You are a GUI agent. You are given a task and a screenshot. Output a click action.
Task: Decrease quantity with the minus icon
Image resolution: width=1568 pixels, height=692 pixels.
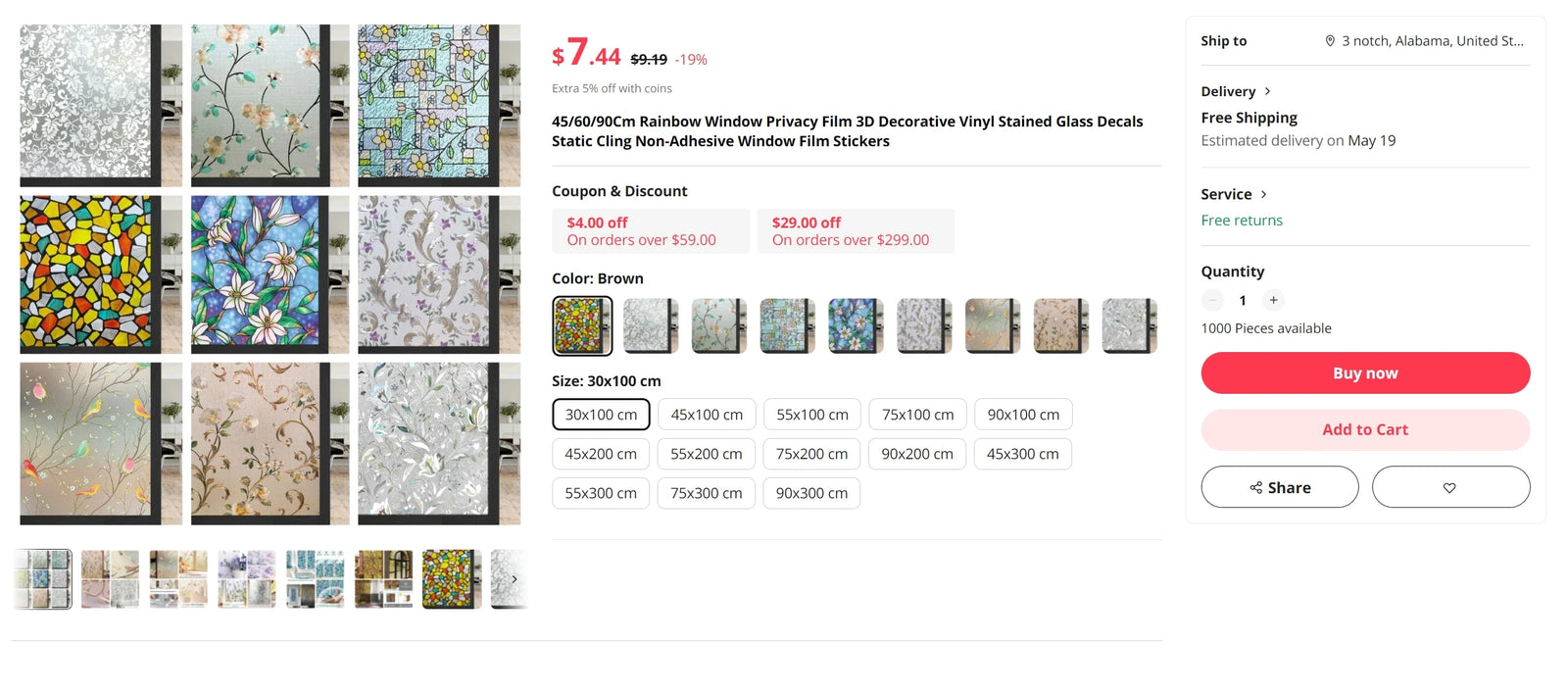click(1213, 301)
